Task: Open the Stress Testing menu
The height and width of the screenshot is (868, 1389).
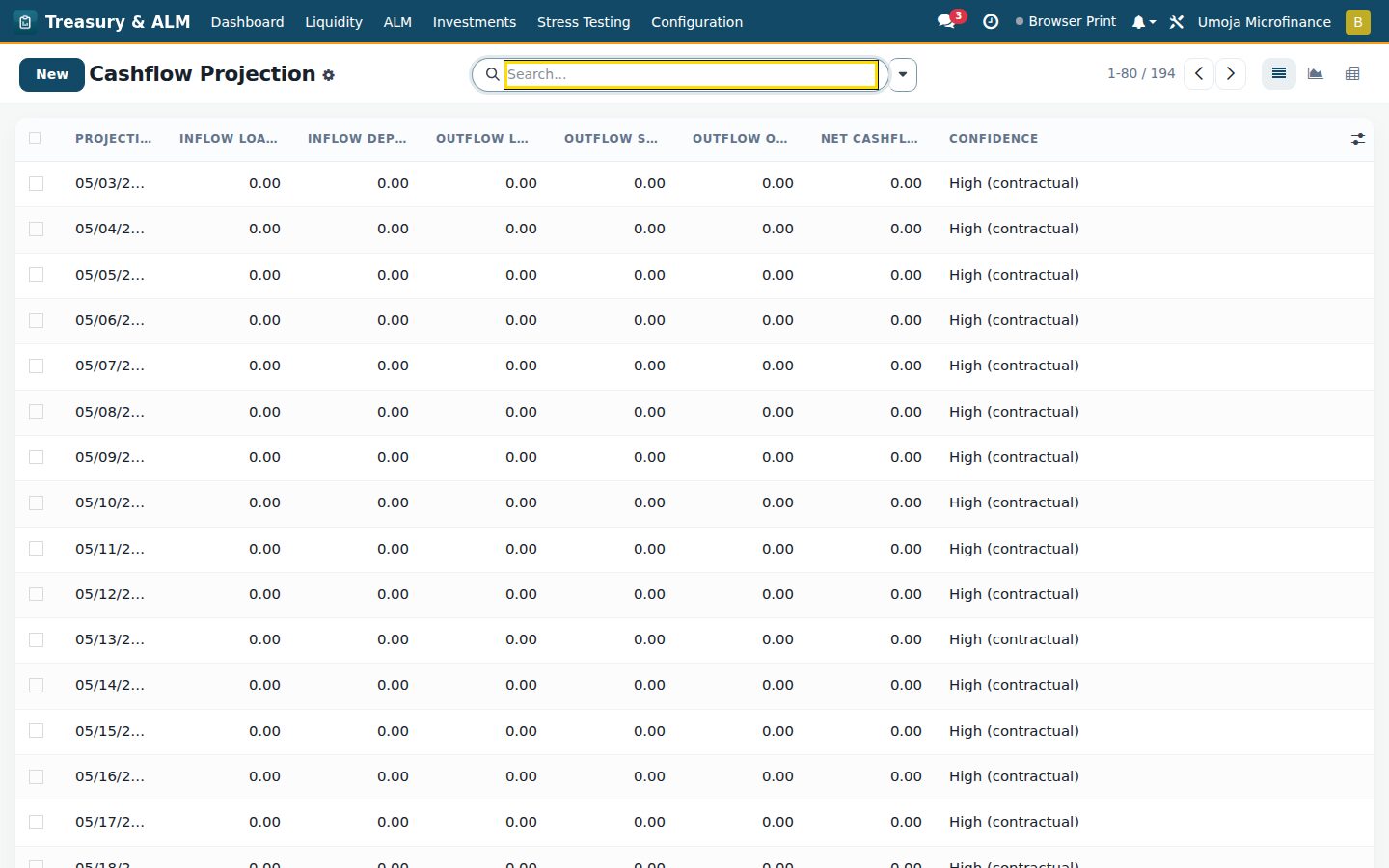Action: pyautogui.click(x=584, y=21)
